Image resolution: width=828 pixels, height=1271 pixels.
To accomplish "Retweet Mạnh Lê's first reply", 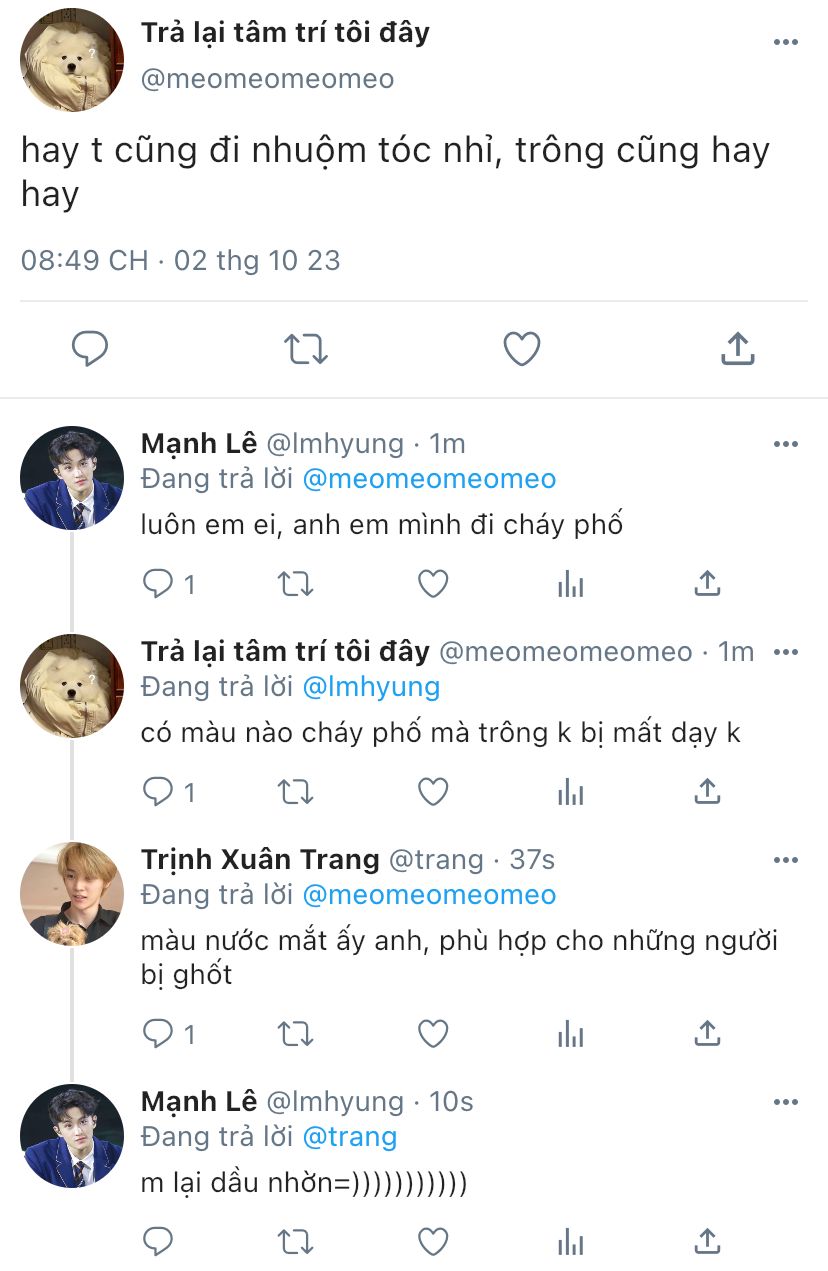I will [295, 584].
